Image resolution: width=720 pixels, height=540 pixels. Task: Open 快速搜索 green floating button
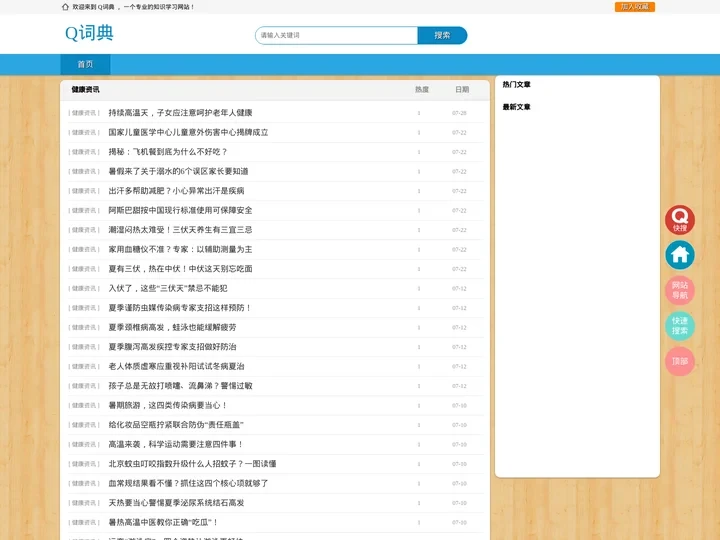(680, 326)
